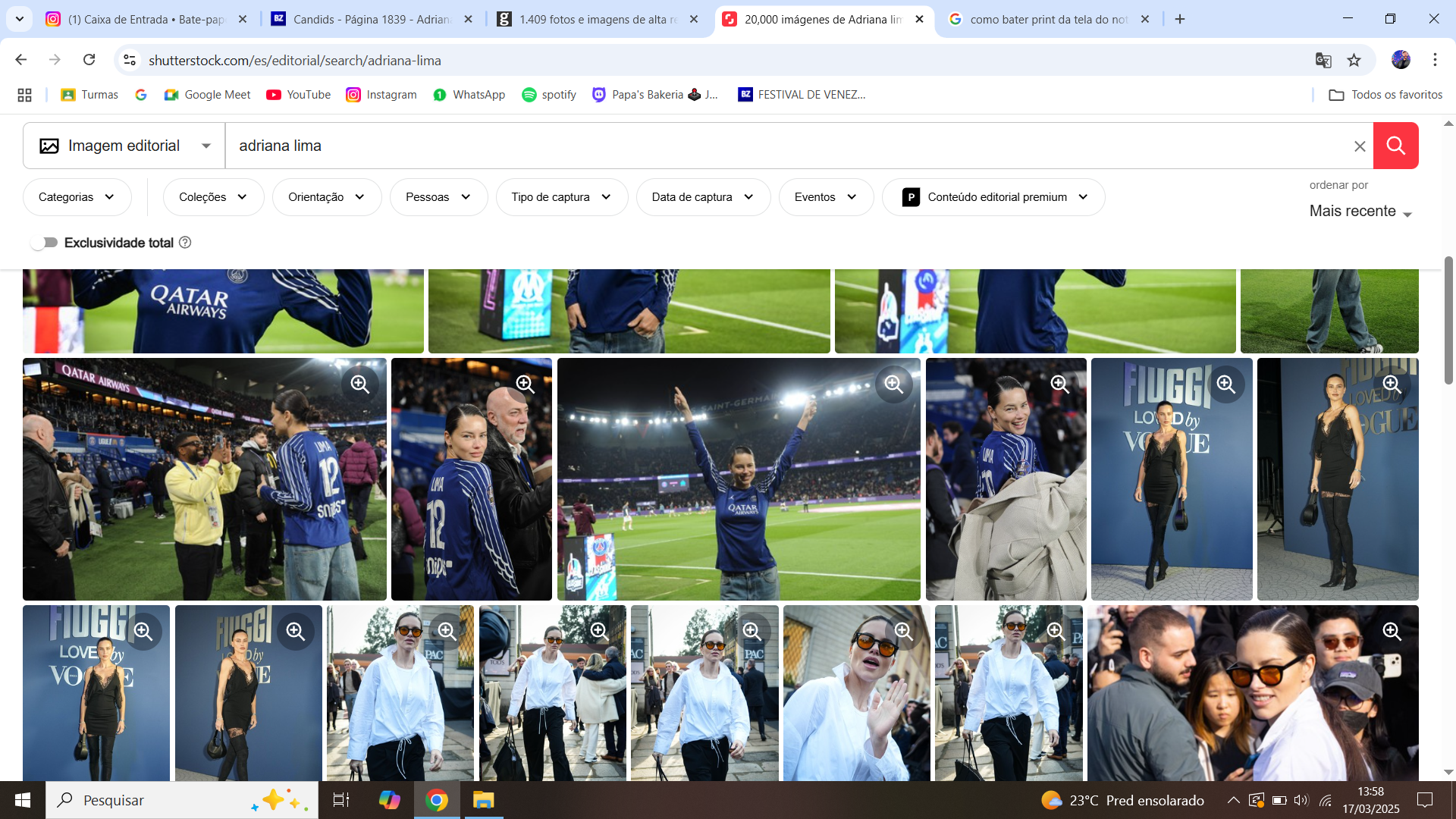The height and width of the screenshot is (819, 1456).
Task: Bookmark this page with star icon
Action: (x=1354, y=60)
